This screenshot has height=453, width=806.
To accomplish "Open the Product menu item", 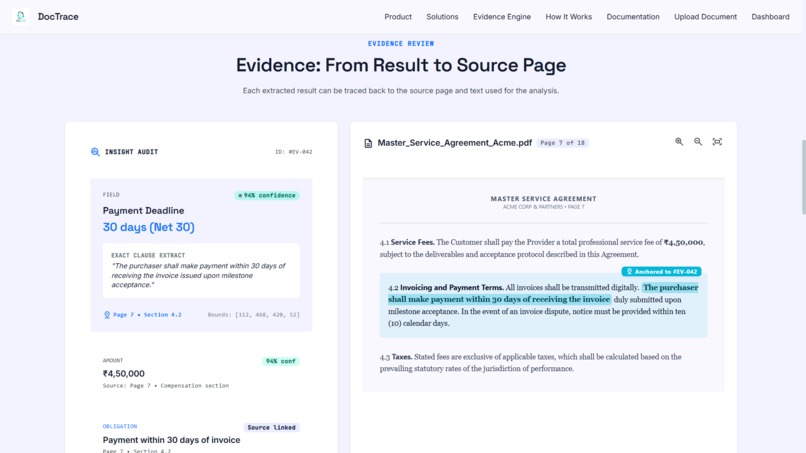I will tap(398, 16).
